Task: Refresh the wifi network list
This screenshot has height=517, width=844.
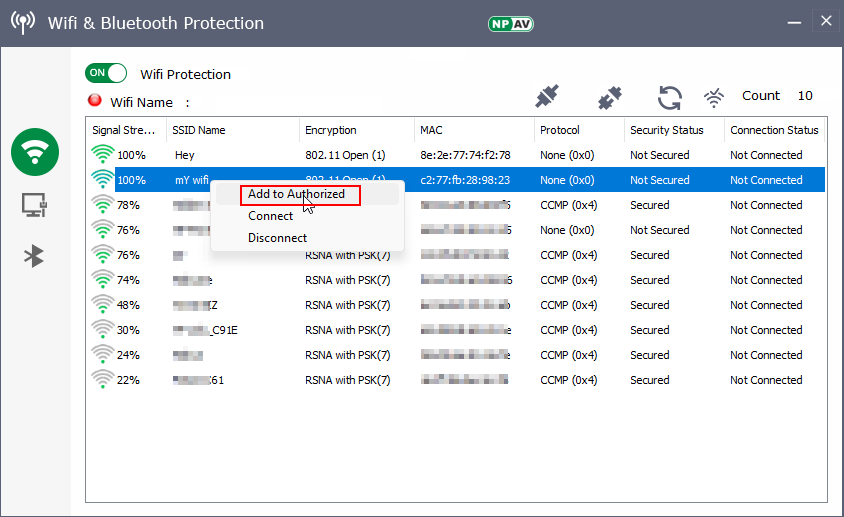Action: click(669, 97)
